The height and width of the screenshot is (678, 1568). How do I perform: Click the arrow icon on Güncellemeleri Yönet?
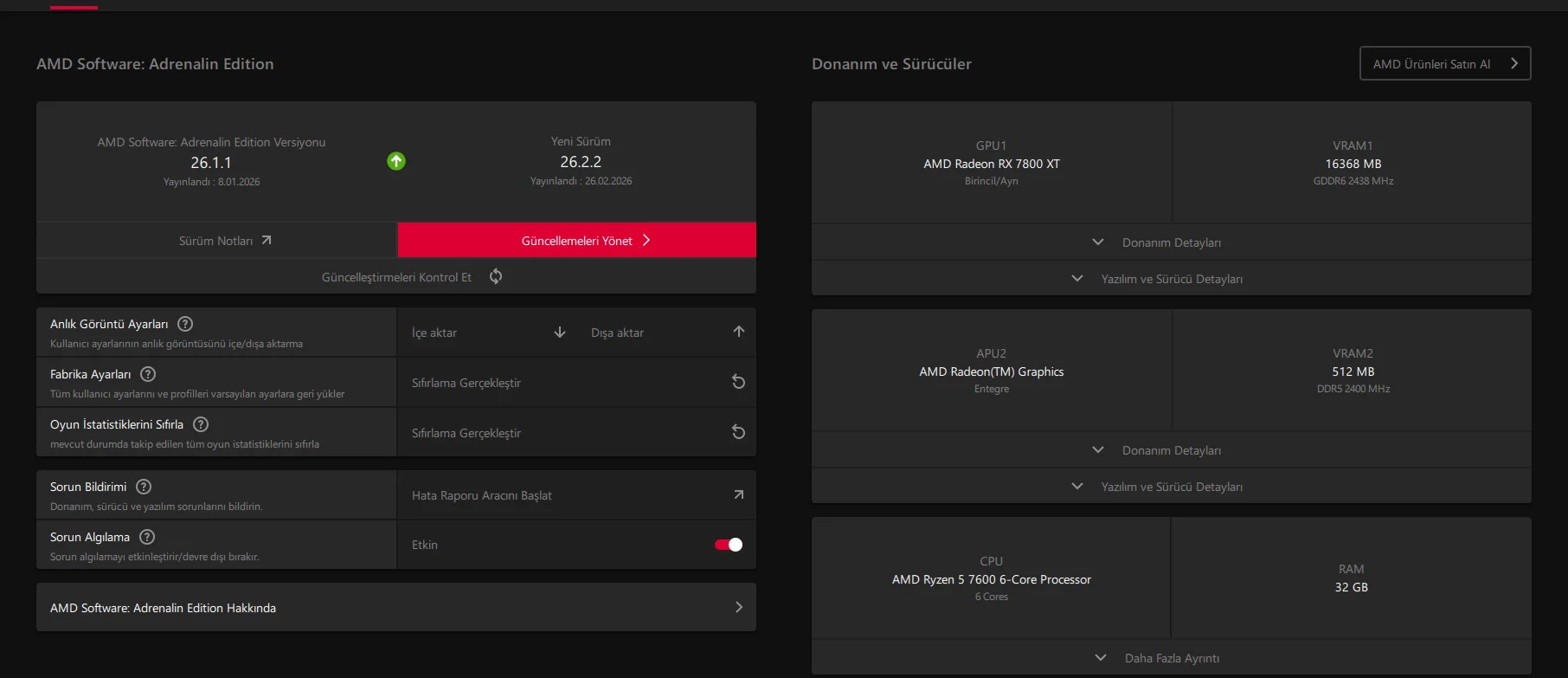[646, 240]
